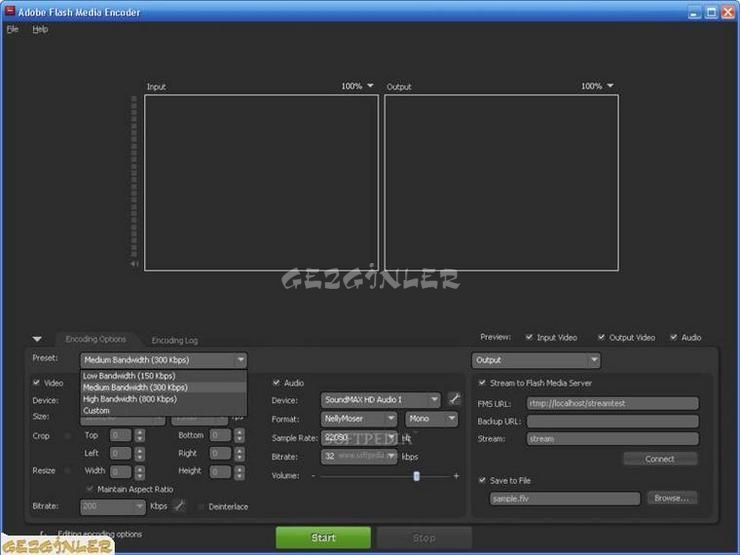
Task: Increment the Crop Top stepper
Action: coord(140,432)
